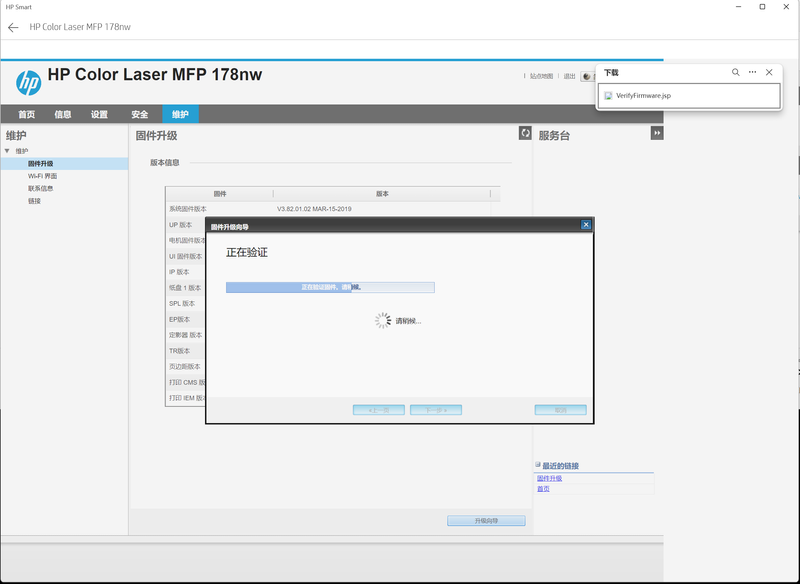Open Wi-Fi 界面 in the sidebar
800x584 pixels.
(42, 176)
